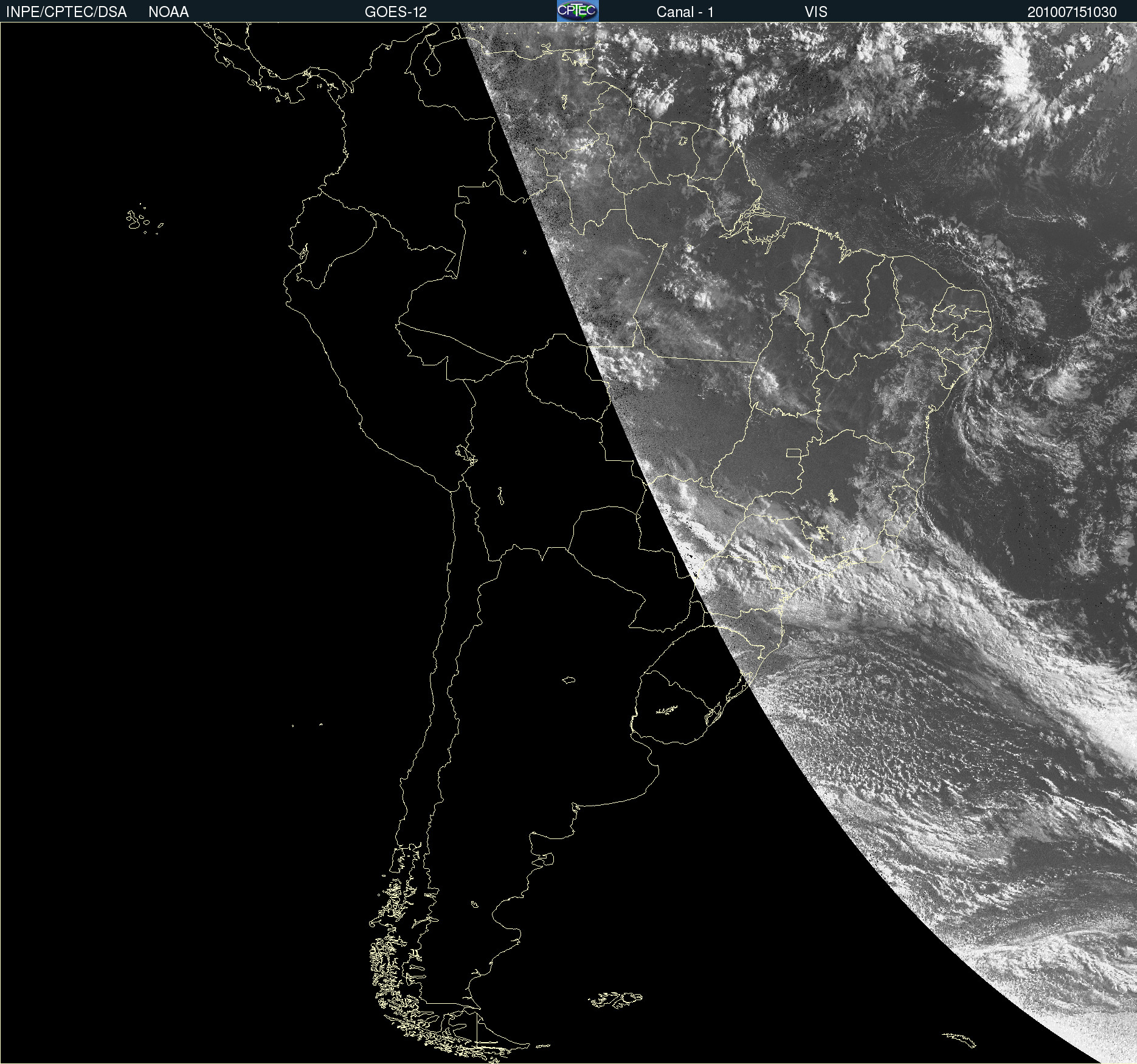Select the Canal - 1 label
This screenshot has height=1064, width=1137.
(x=685, y=12)
